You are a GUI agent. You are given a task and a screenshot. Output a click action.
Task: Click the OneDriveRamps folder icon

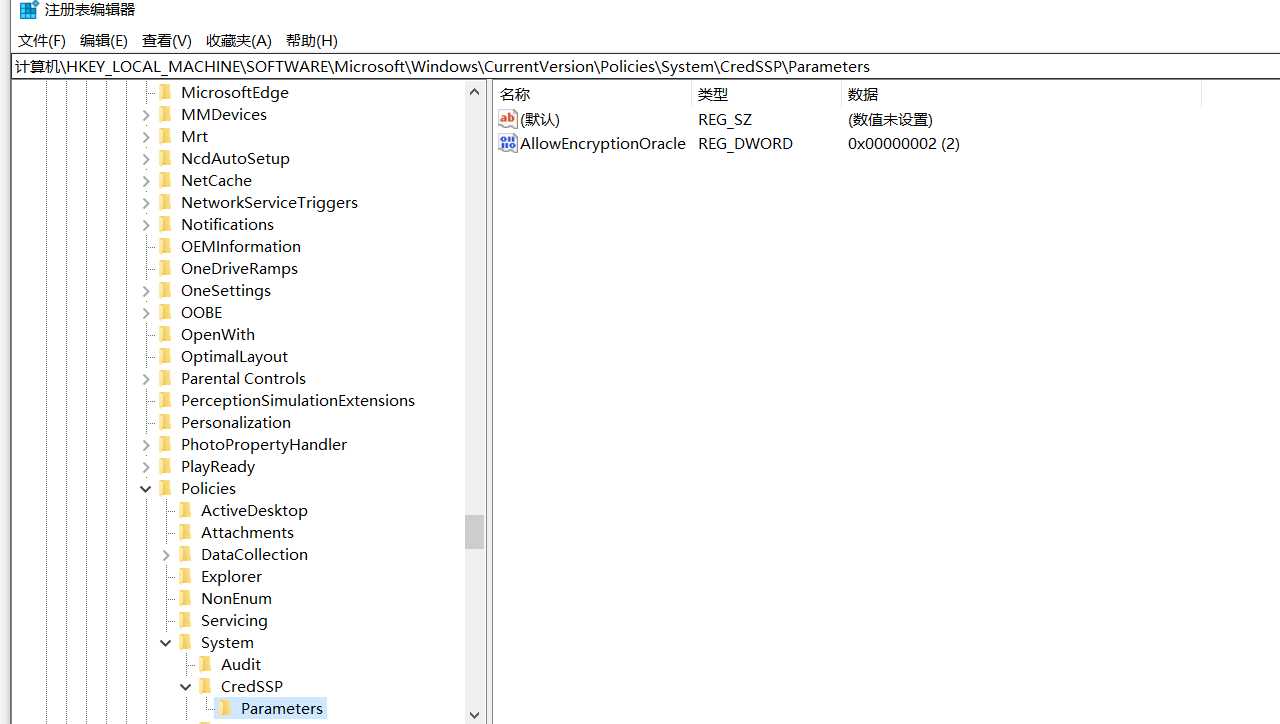pyautogui.click(x=166, y=268)
